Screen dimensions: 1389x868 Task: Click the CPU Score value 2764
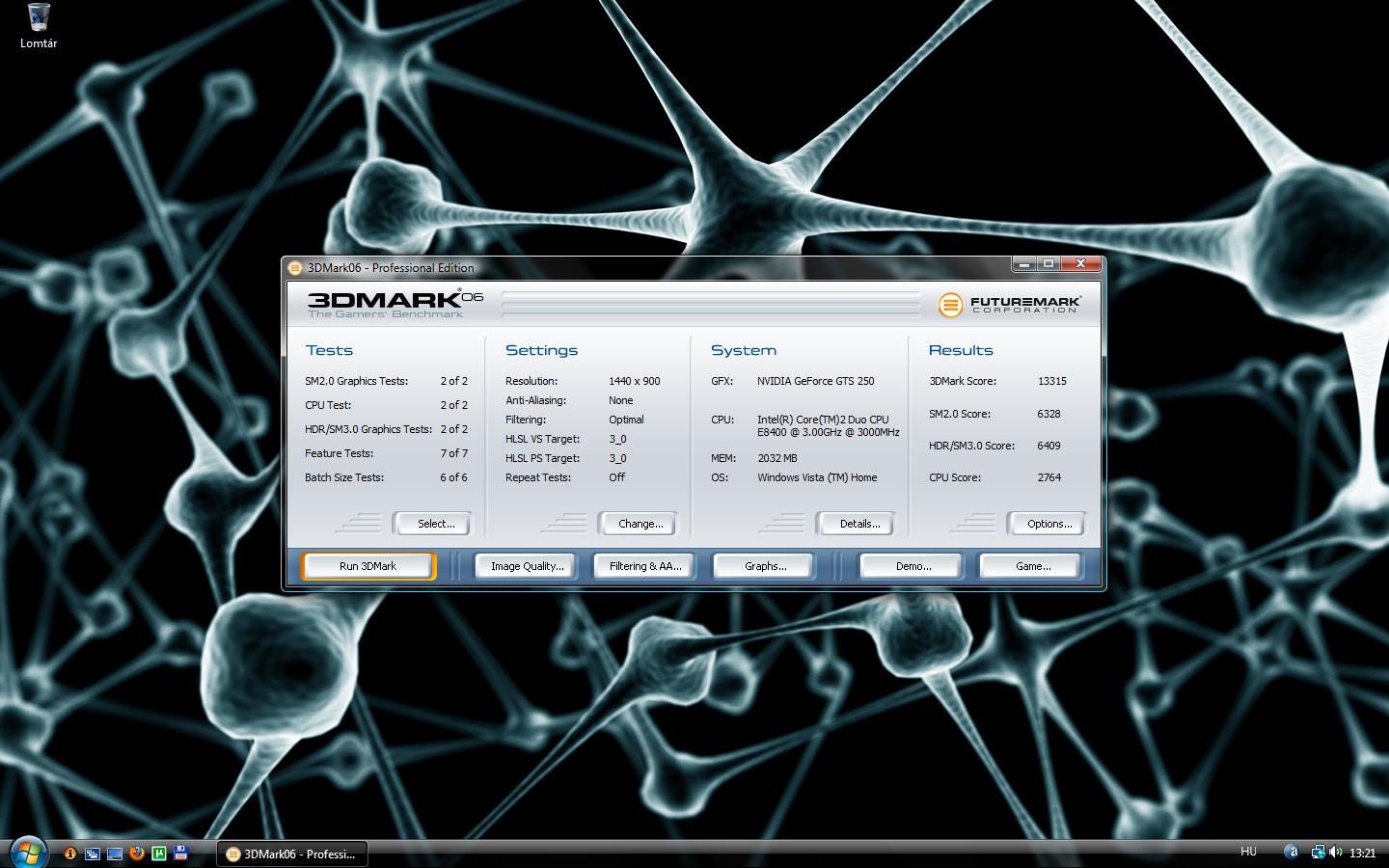coord(1049,477)
